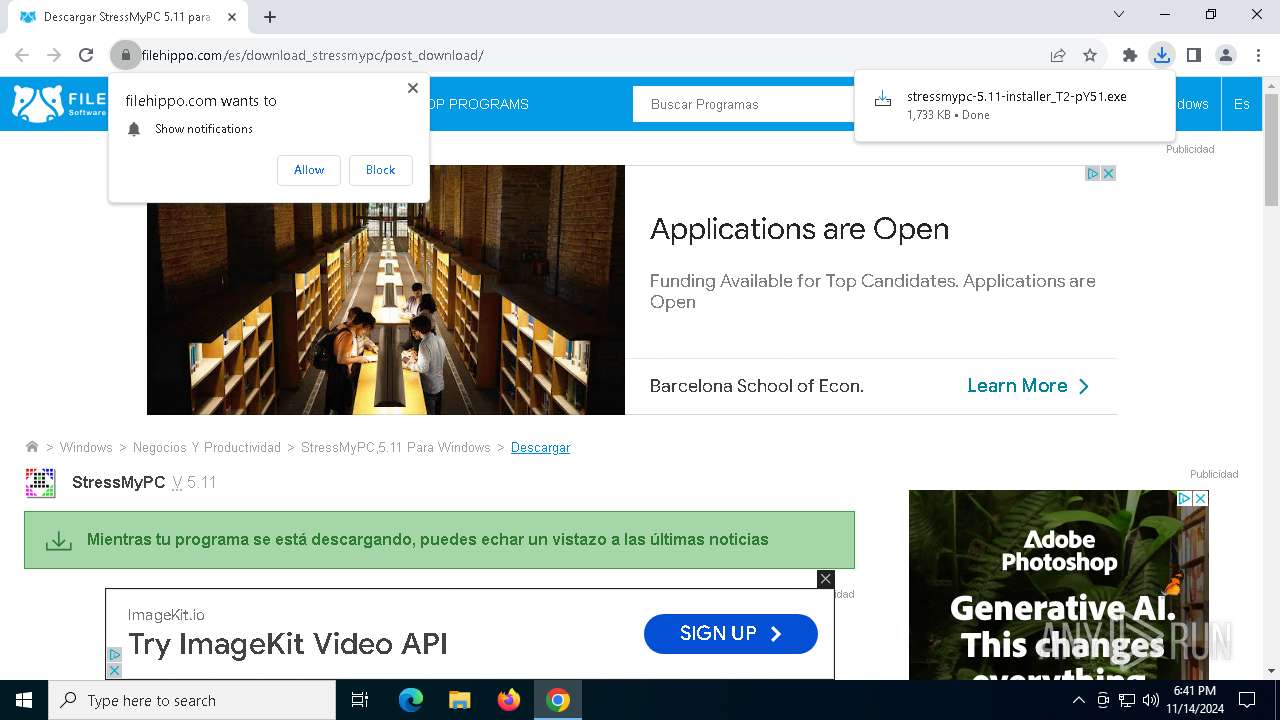1280x720 pixels.
Task: Click the forward navigation arrow
Action: 54,55
